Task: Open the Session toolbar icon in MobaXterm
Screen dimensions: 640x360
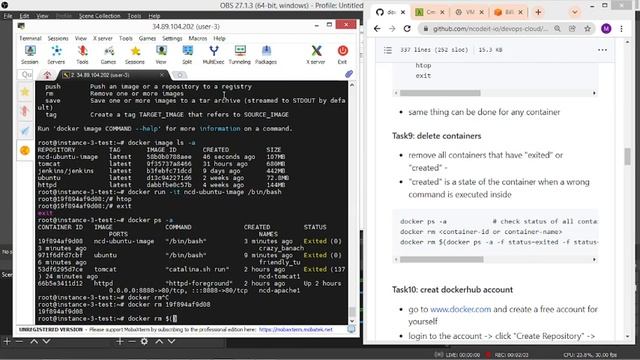Action: (29, 55)
